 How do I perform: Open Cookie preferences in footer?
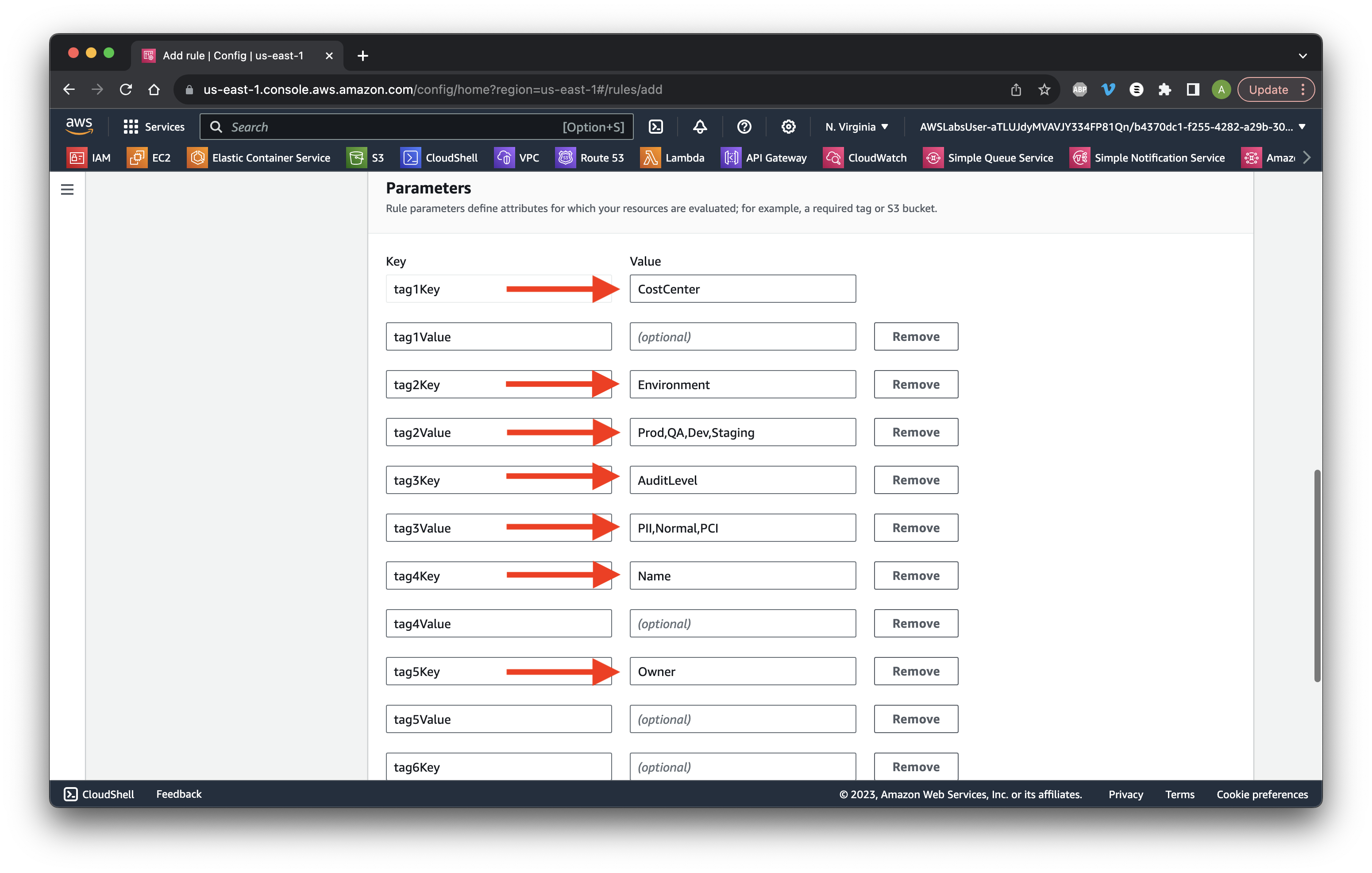tap(1262, 794)
